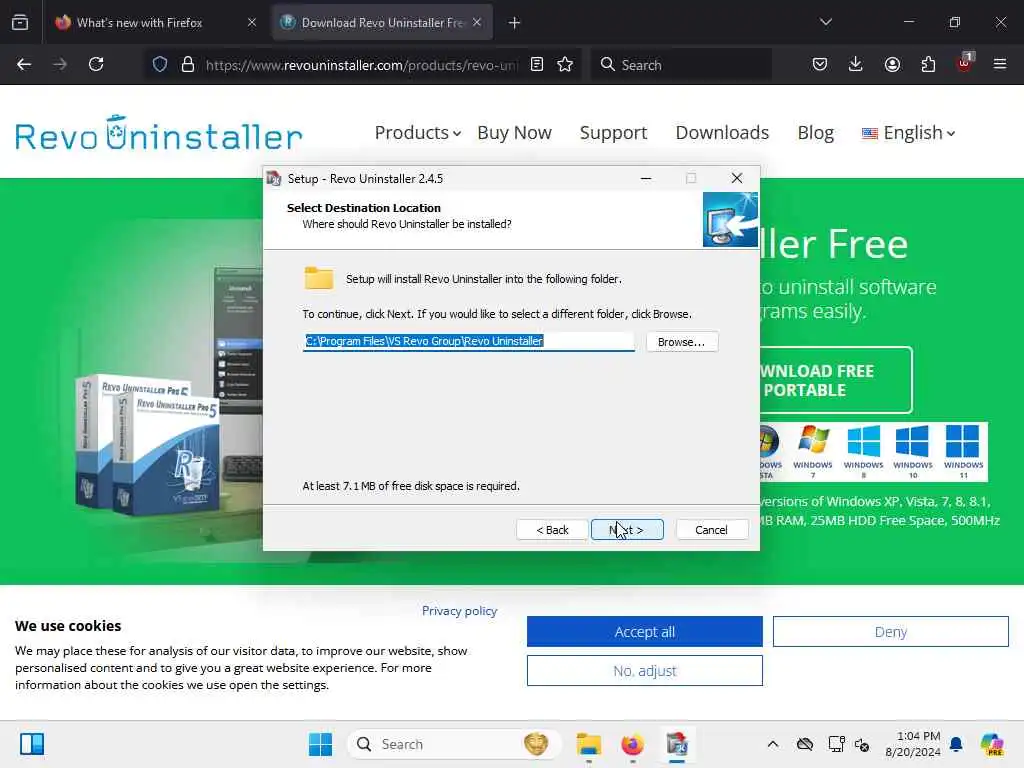Screen dimensions: 1024x768
Task: Toggle reader view icon
Action: 537,65
